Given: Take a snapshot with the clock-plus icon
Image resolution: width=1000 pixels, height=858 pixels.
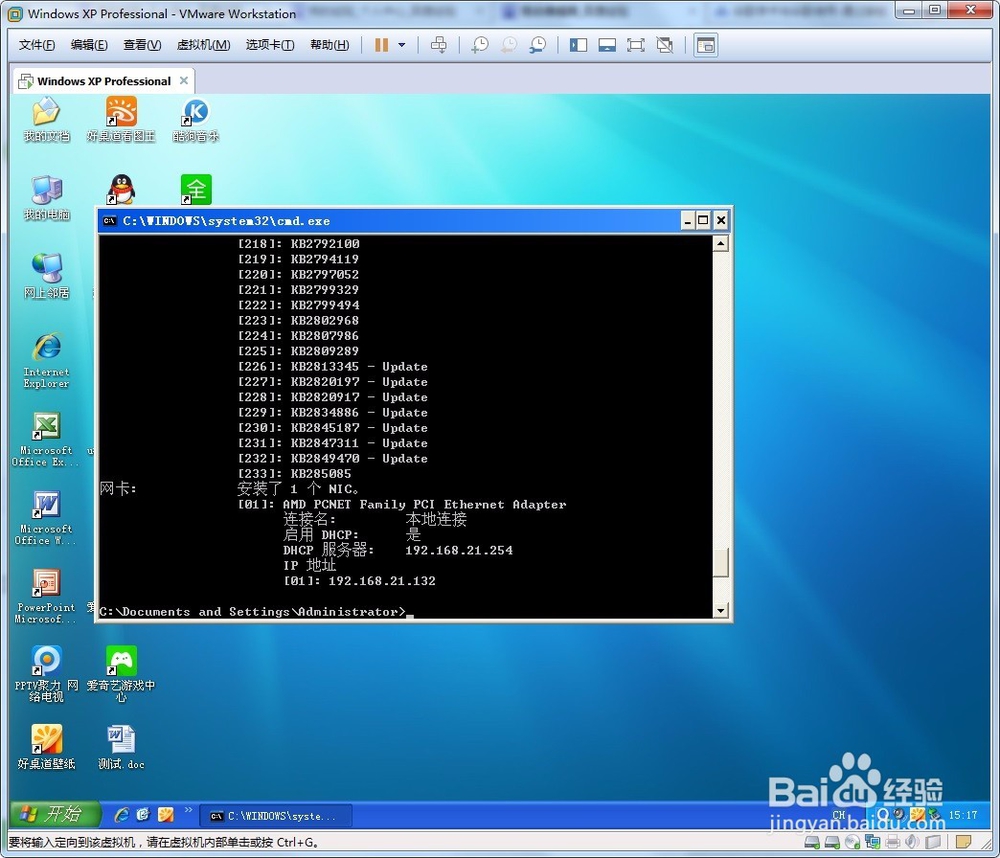Looking at the screenshot, I should 480,45.
